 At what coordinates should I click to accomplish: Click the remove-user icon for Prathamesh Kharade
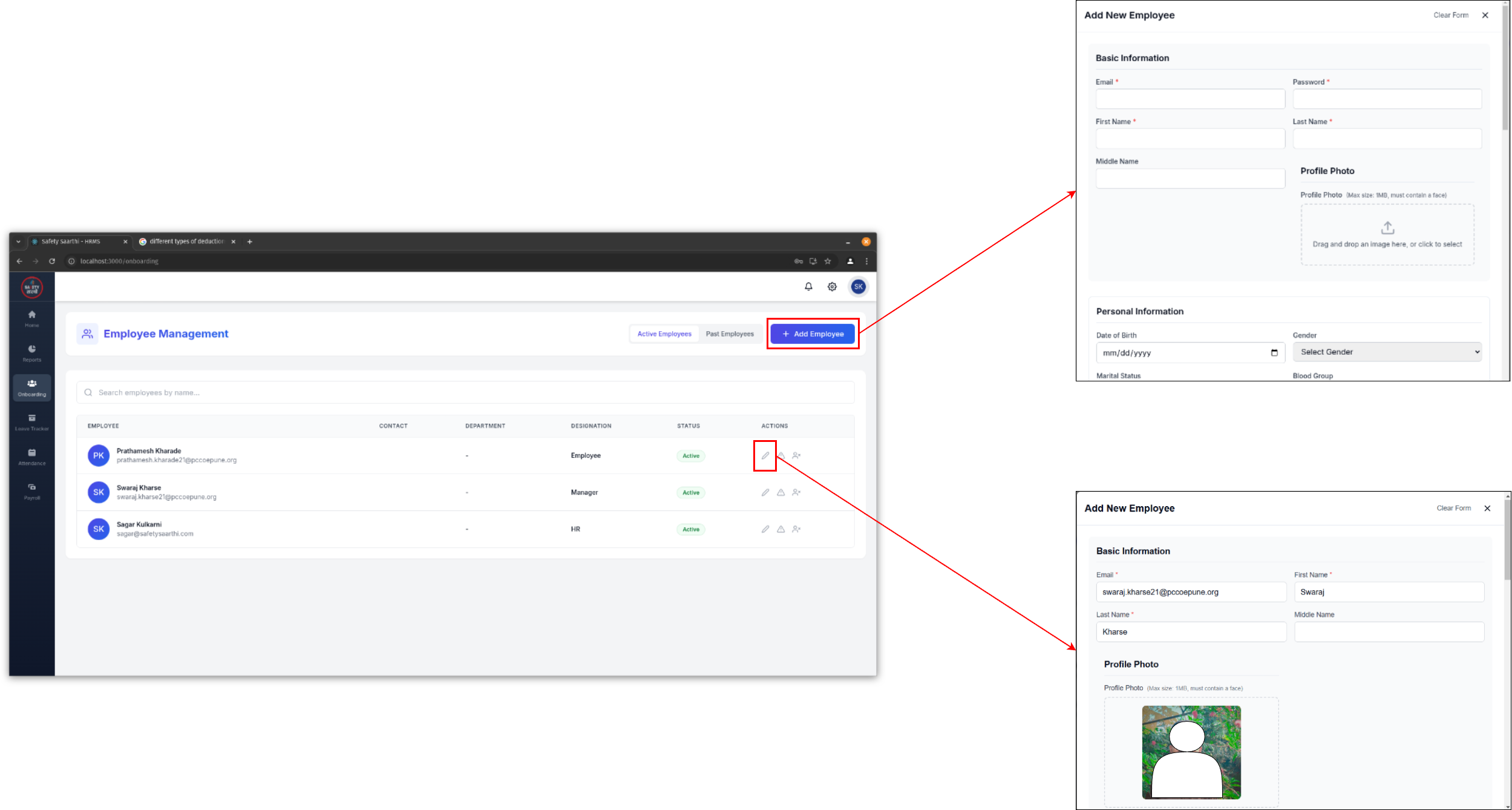796,455
